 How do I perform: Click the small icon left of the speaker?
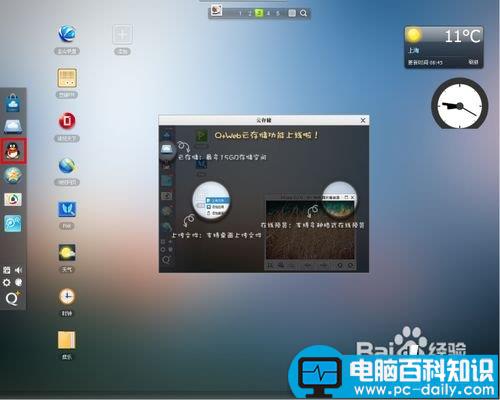[6, 270]
